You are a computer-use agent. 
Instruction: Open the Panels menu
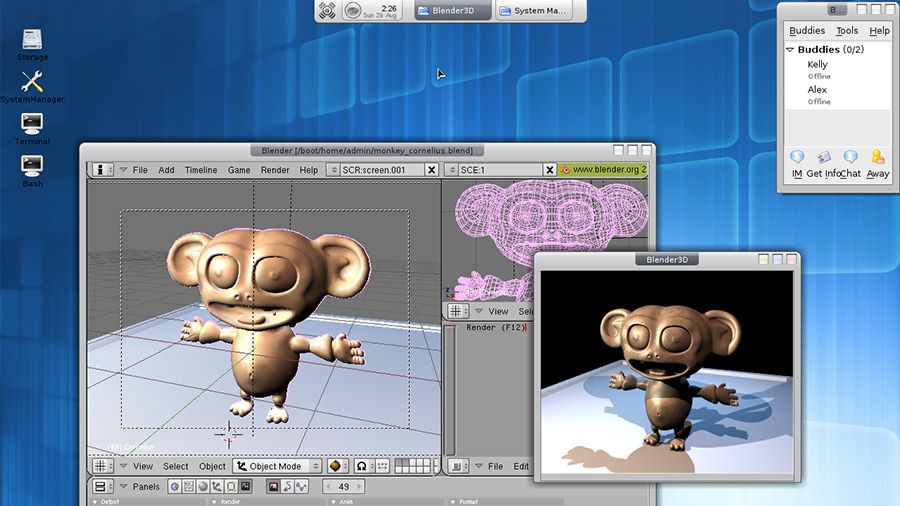(146, 486)
